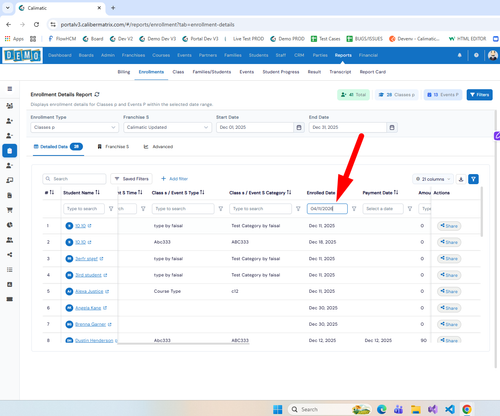Open the Start Date calendar picker
500x416 pixels.
[x=299, y=127]
